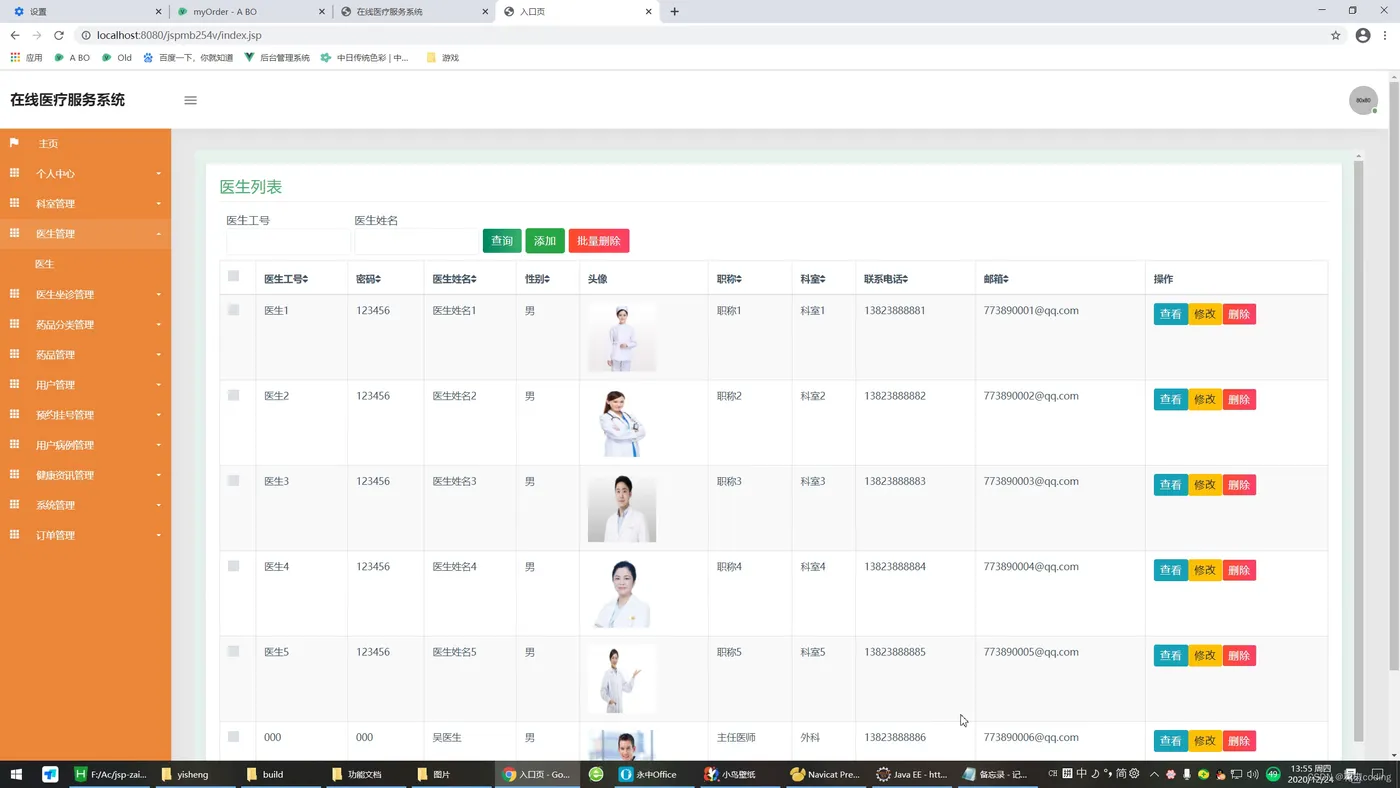Click the user avatar in the header
1400x788 pixels.
click(x=1363, y=100)
